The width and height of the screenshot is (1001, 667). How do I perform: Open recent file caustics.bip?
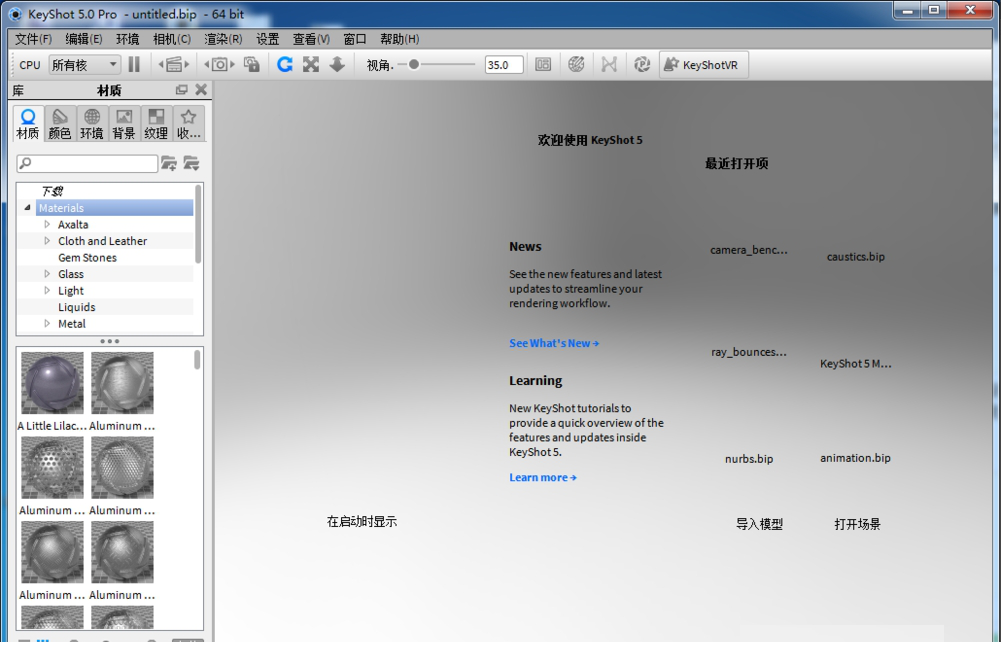pyautogui.click(x=855, y=257)
